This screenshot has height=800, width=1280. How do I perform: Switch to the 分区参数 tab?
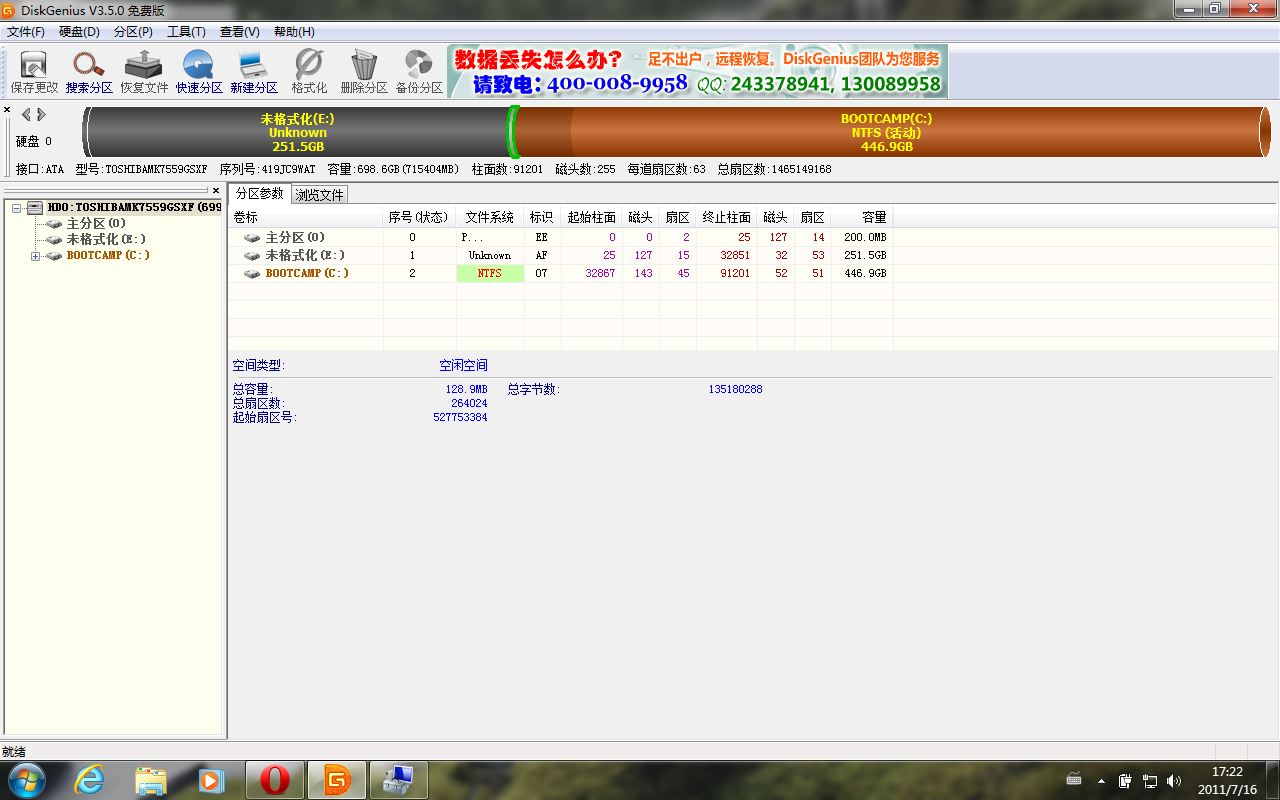[x=260, y=194]
